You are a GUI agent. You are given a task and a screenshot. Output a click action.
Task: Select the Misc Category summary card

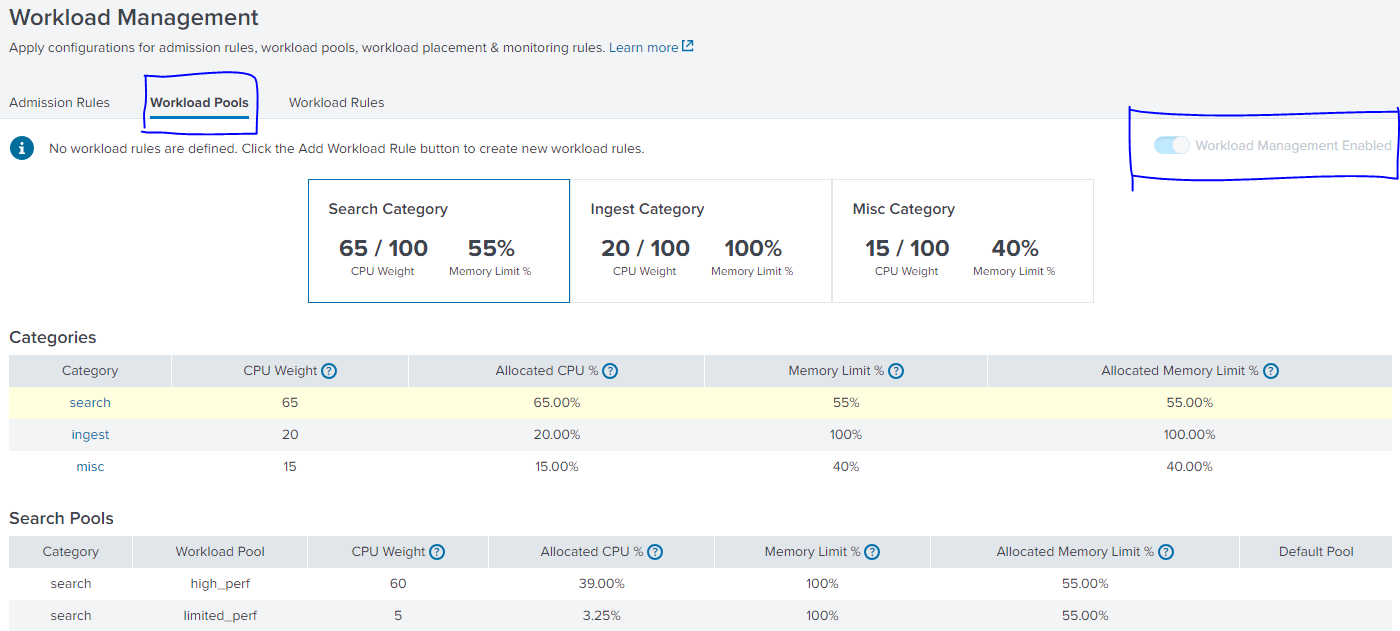tap(962, 241)
